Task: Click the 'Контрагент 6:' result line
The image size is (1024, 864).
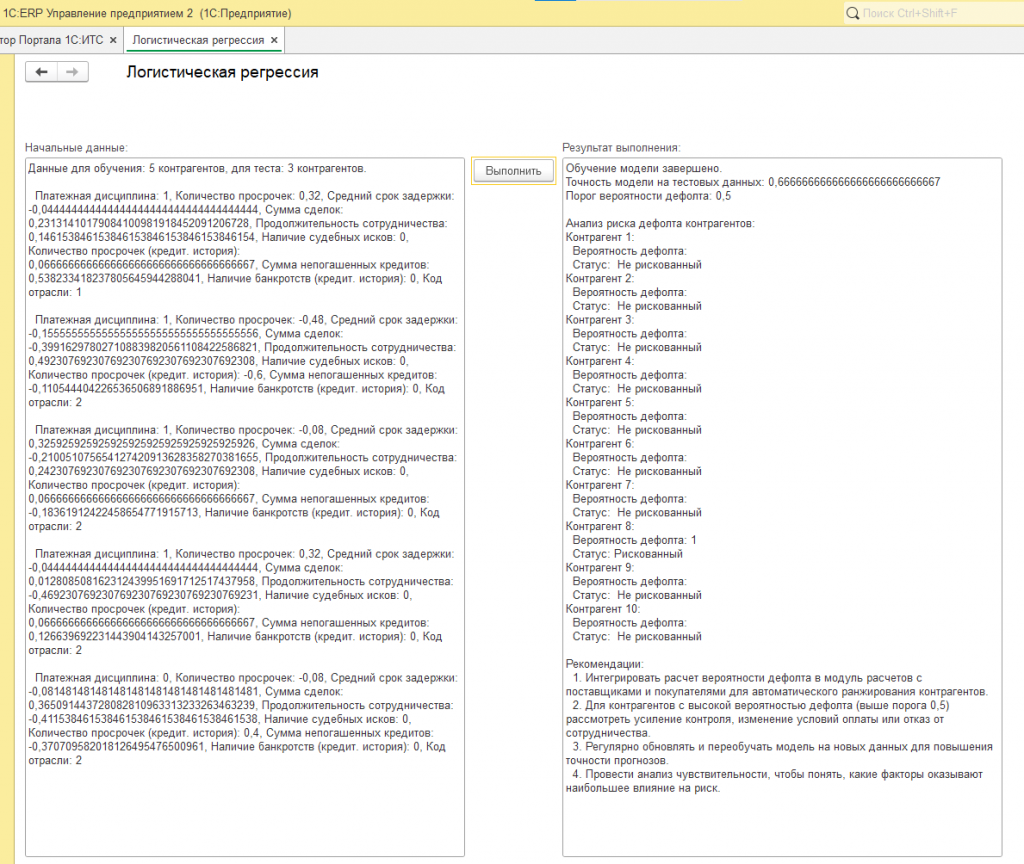Action: click(600, 443)
